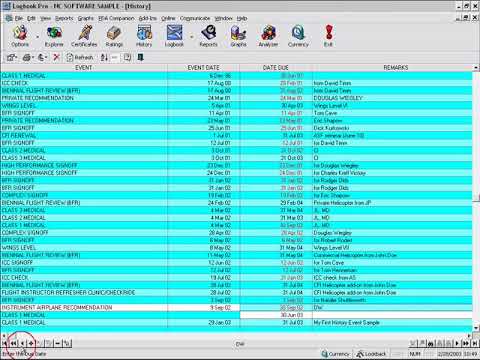
Task: Go to the last record navigator button
Action: point(475,343)
